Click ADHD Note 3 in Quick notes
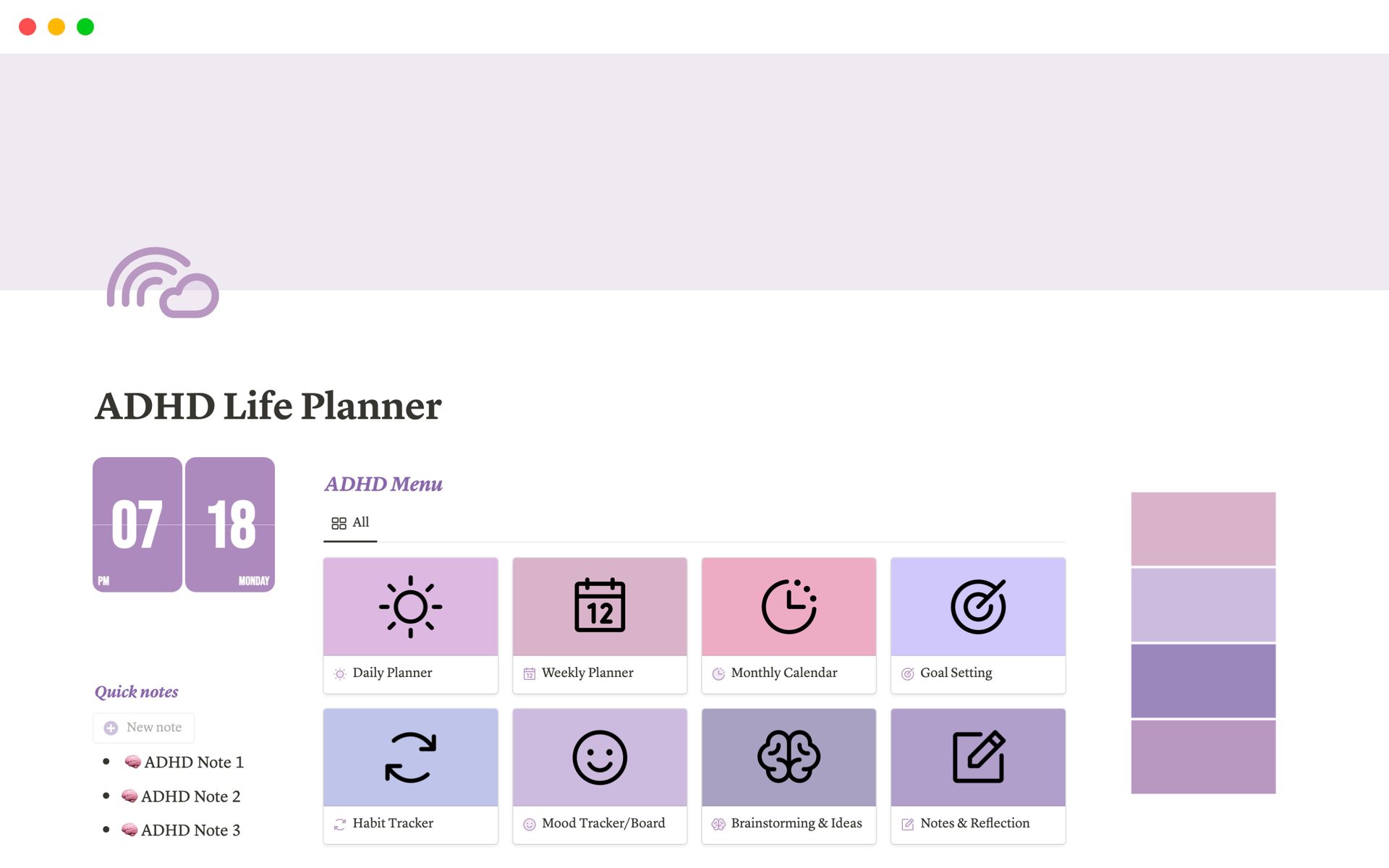This screenshot has height=868, width=1389. pos(180,828)
